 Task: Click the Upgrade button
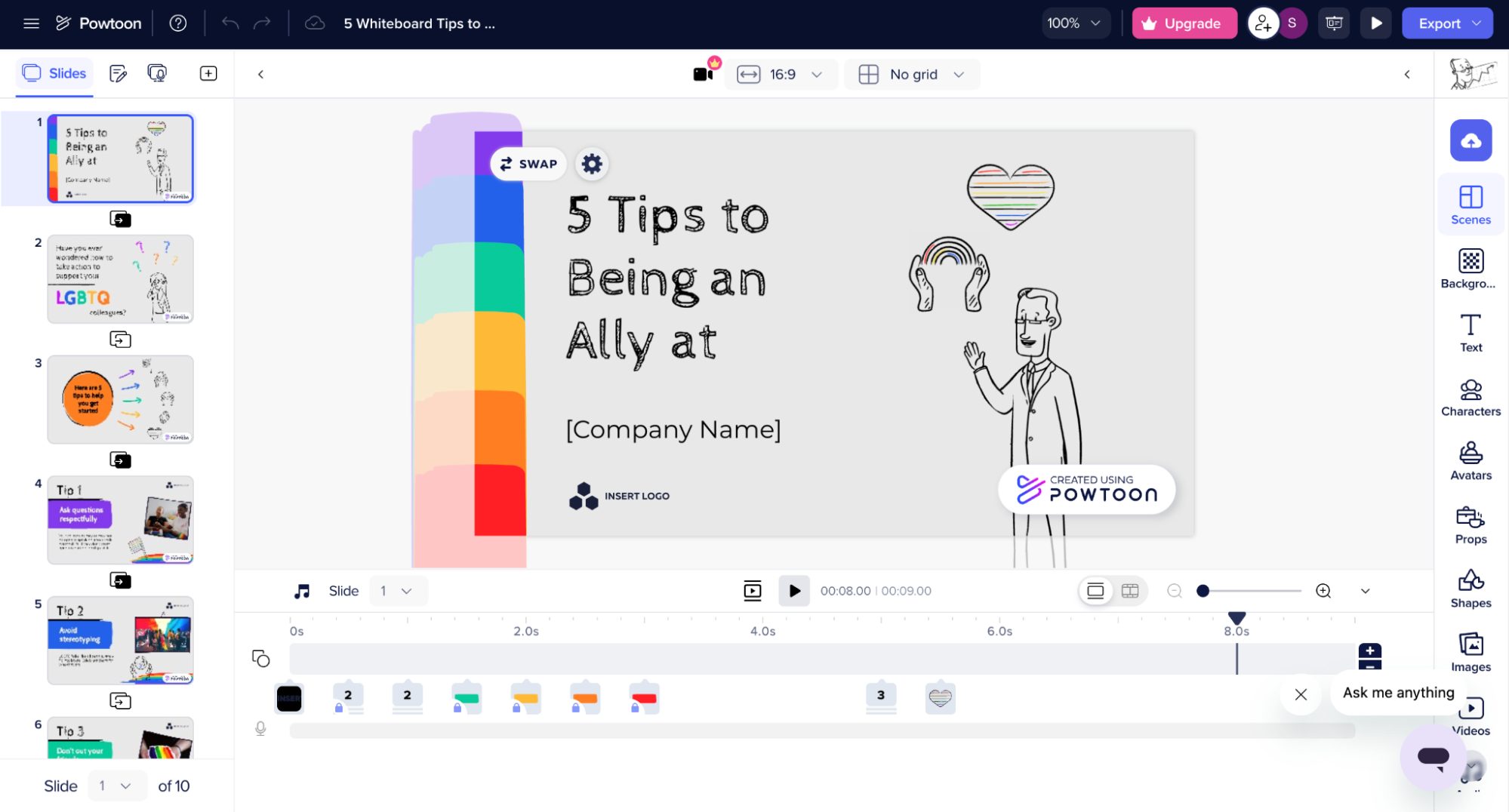pos(1184,23)
